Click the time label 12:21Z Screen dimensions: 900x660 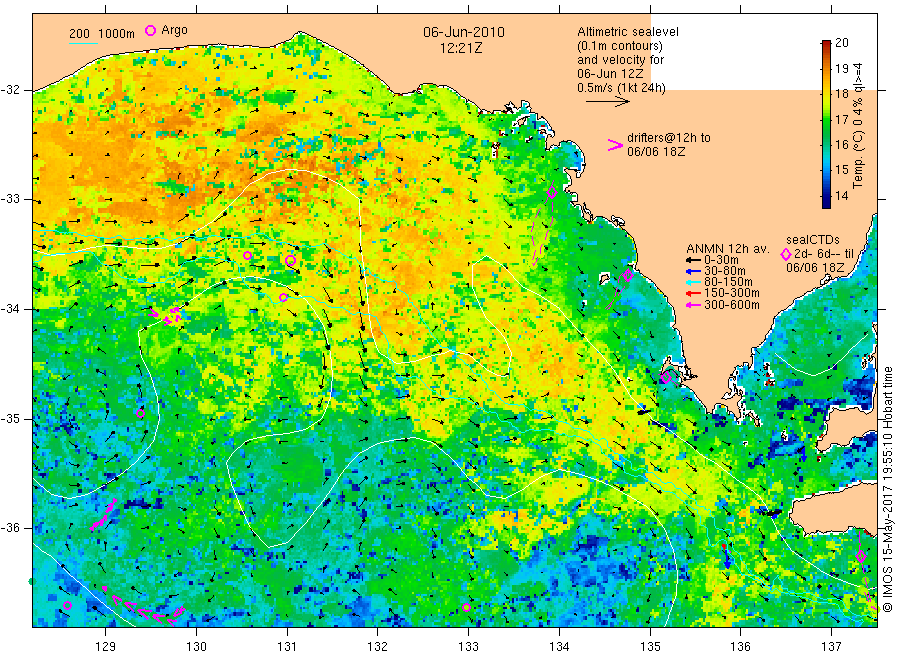click(461, 48)
